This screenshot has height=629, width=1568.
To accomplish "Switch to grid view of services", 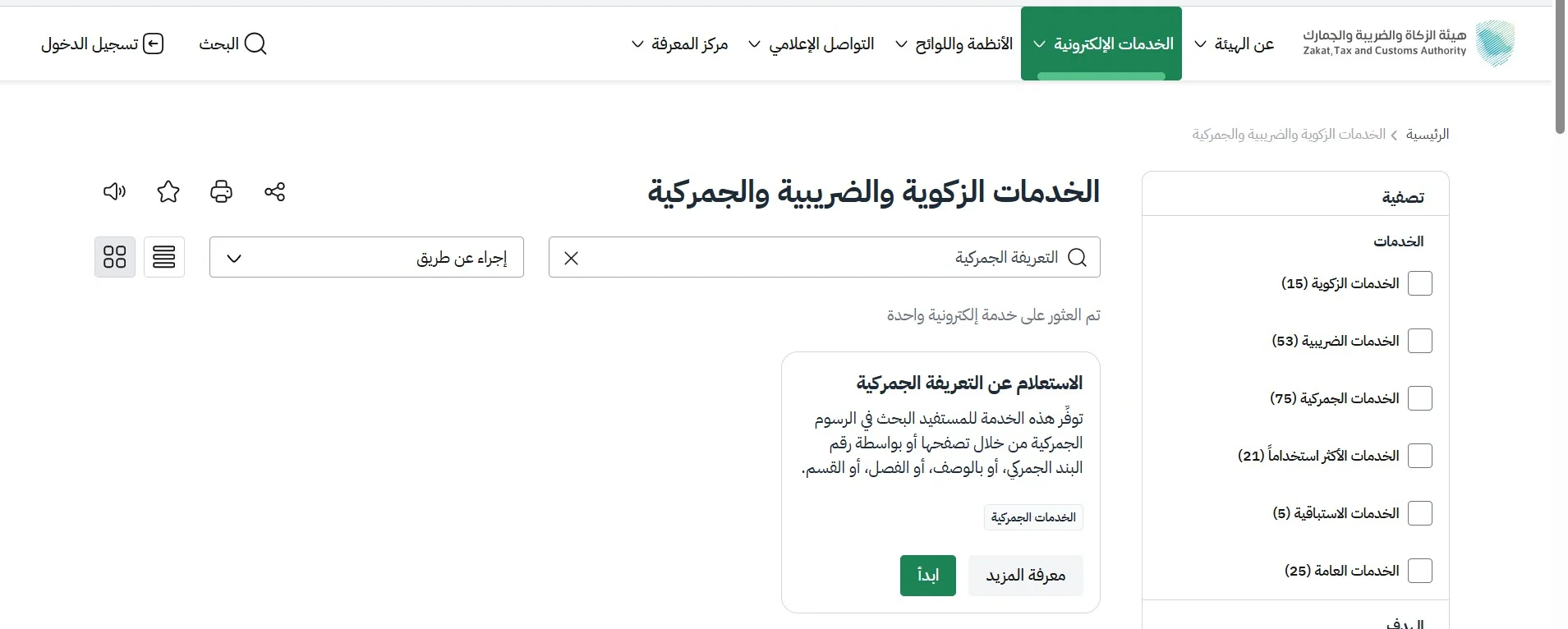I will [114, 257].
